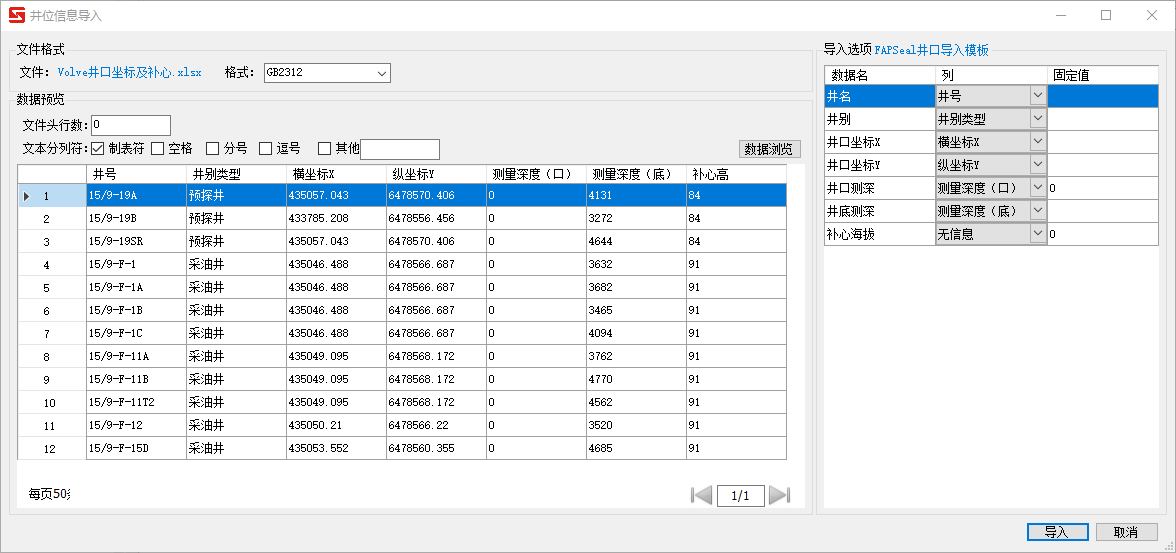The image size is (1176, 553).
Task: Click the last page navigation arrow icon
Action: click(780, 495)
